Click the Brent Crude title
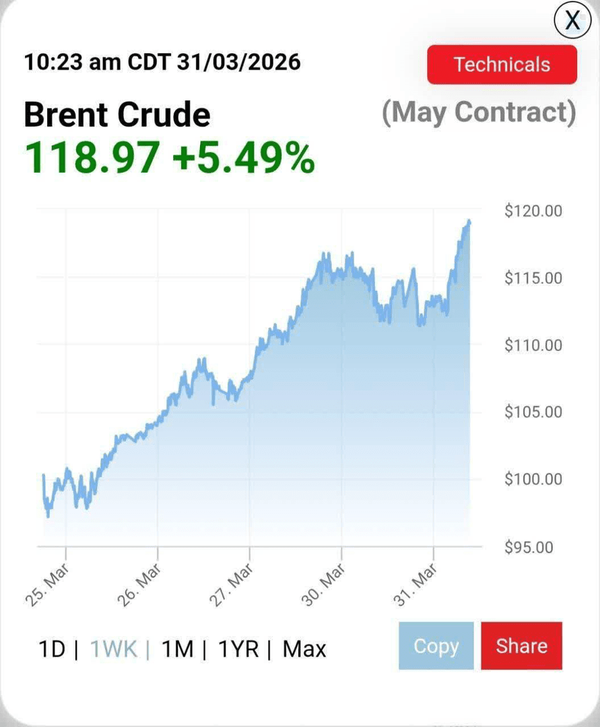This screenshot has width=600, height=727. 117,115
